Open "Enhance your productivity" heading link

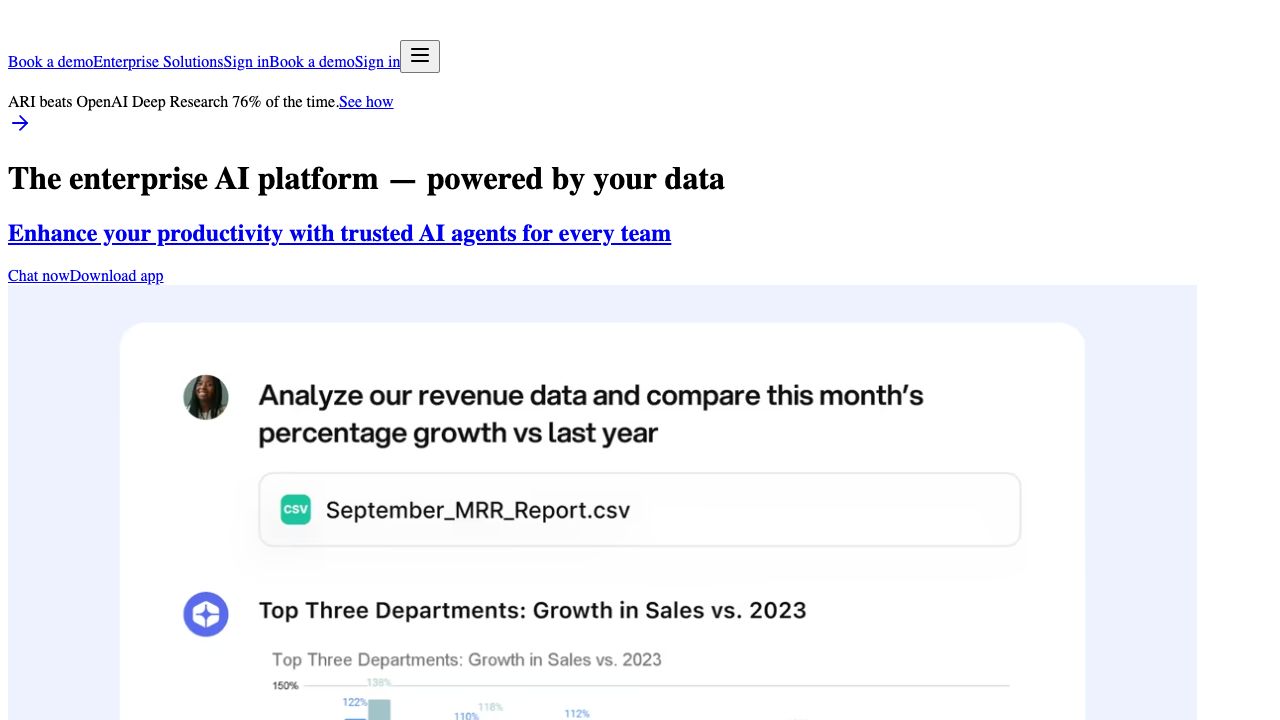pos(339,233)
